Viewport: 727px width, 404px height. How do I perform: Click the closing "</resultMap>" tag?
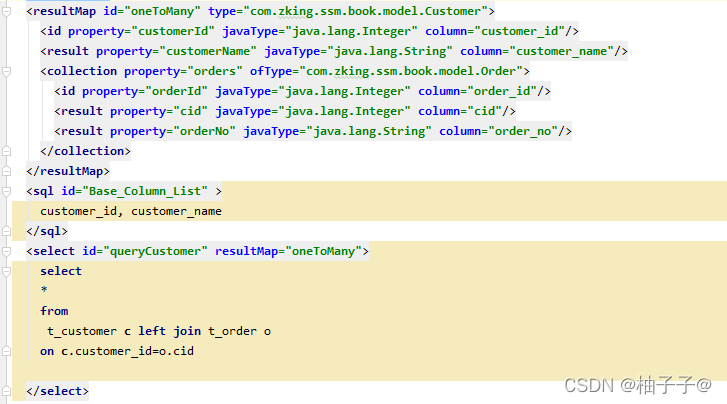[68, 171]
